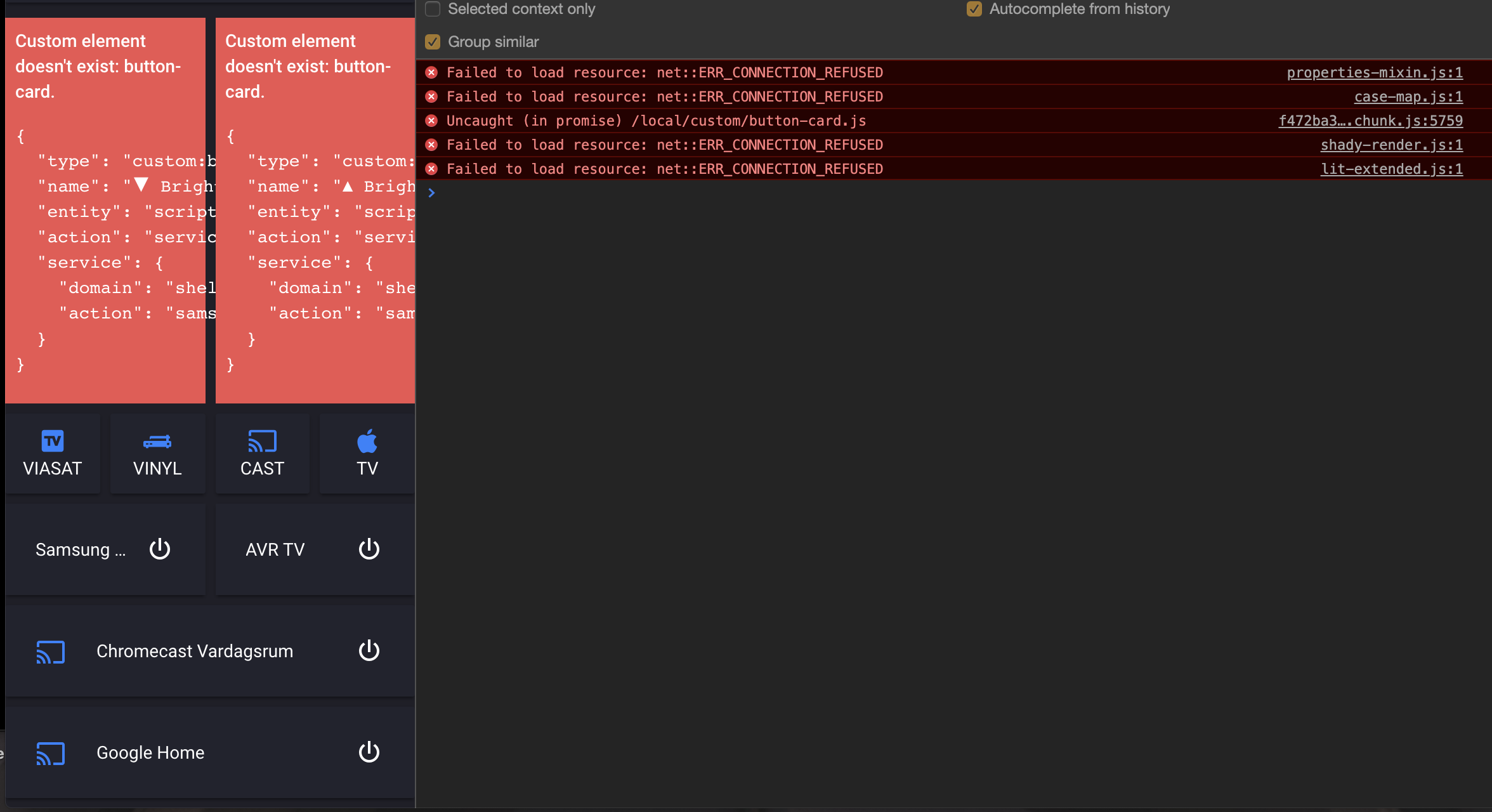Viewport: 1492px width, 812px height.
Task: Select Uncaught (in promise) /local/custom/button-card.js text
Action: click(x=656, y=121)
